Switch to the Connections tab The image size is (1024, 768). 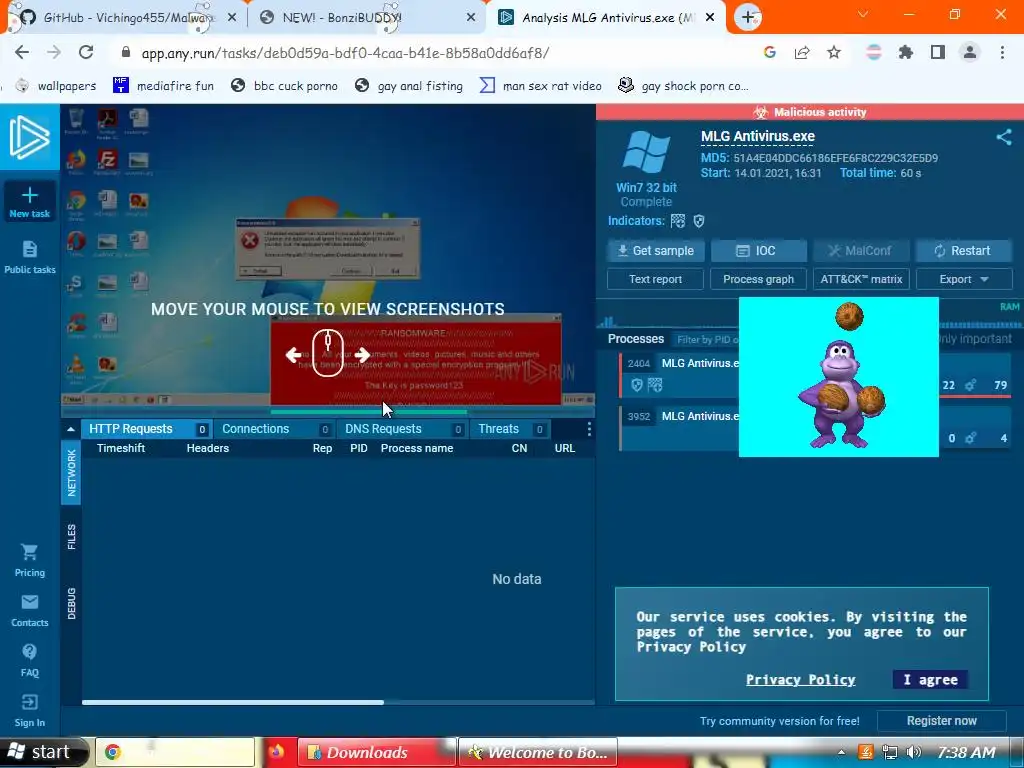click(275, 429)
